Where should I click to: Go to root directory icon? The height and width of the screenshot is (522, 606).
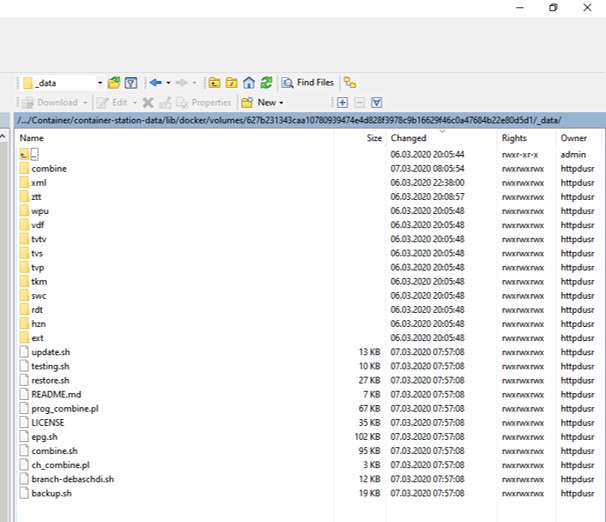[232, 83]
